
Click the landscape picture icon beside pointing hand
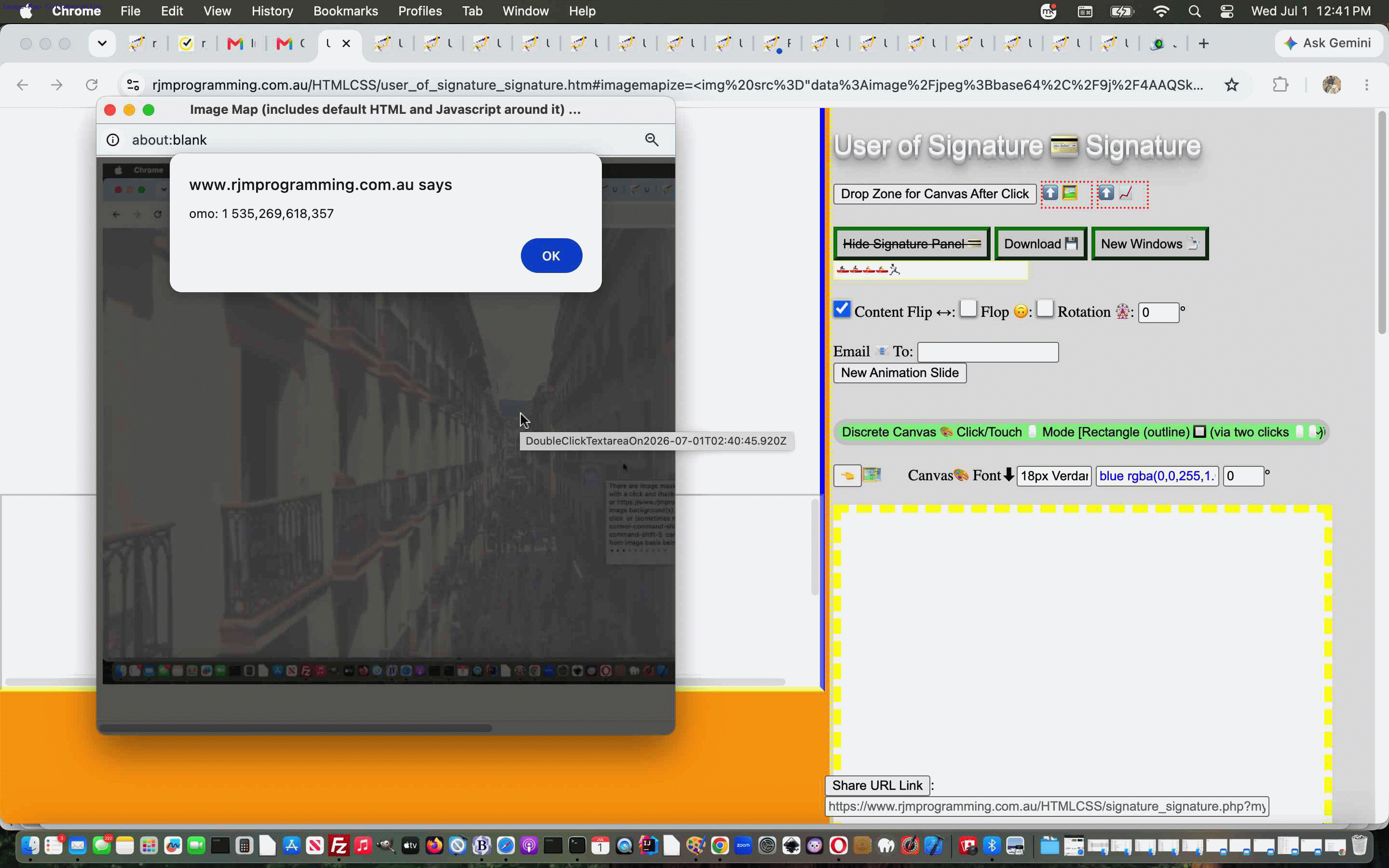(872, 475)
